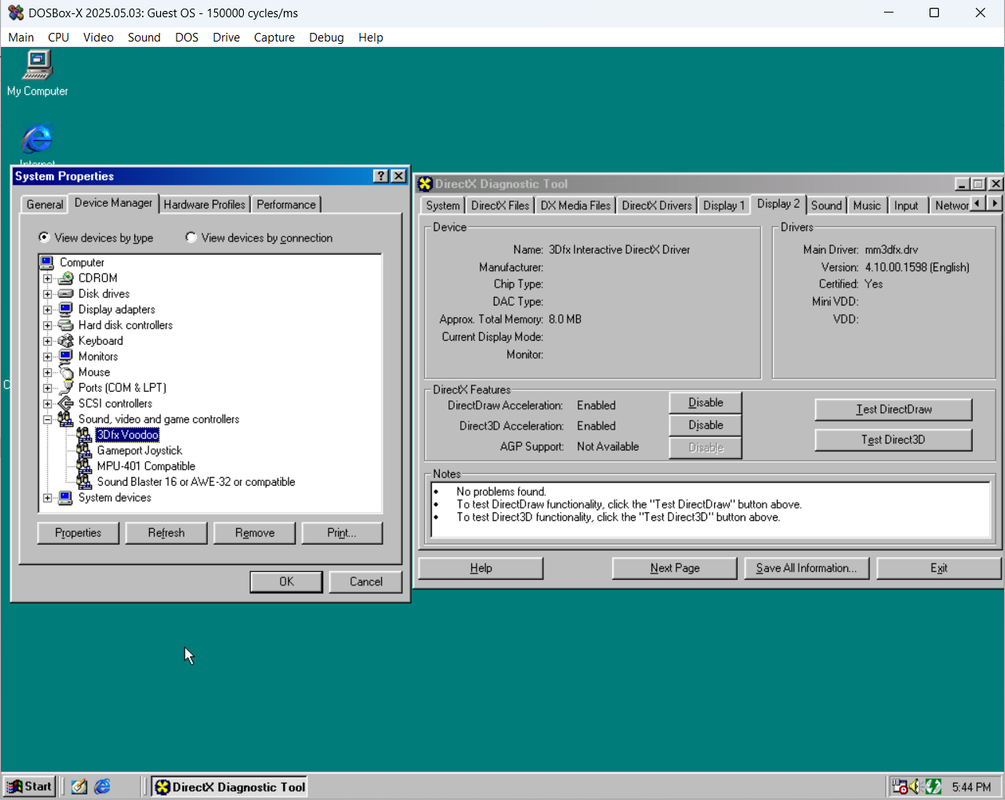Select the Keyboard device icon
This screenshot has height=800, width=1005.
pyautogui.click(x=65, y=341)
